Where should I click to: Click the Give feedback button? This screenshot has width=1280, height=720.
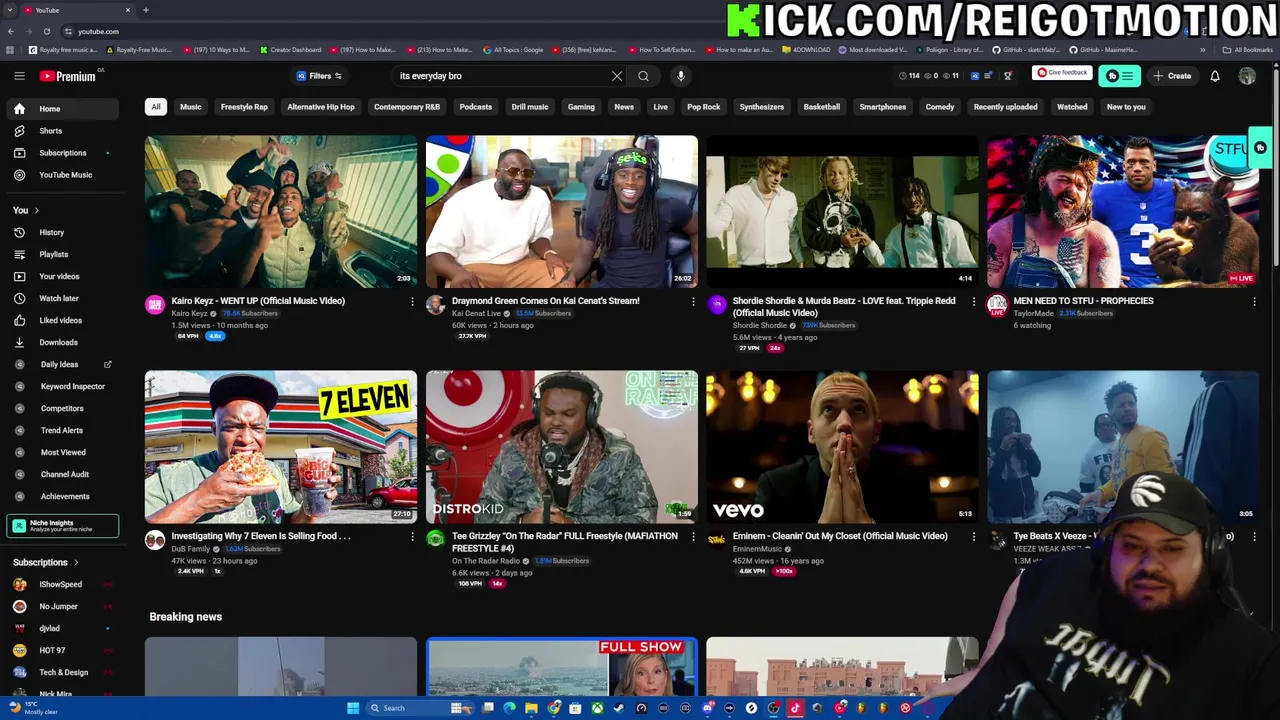click(1062, 73)
